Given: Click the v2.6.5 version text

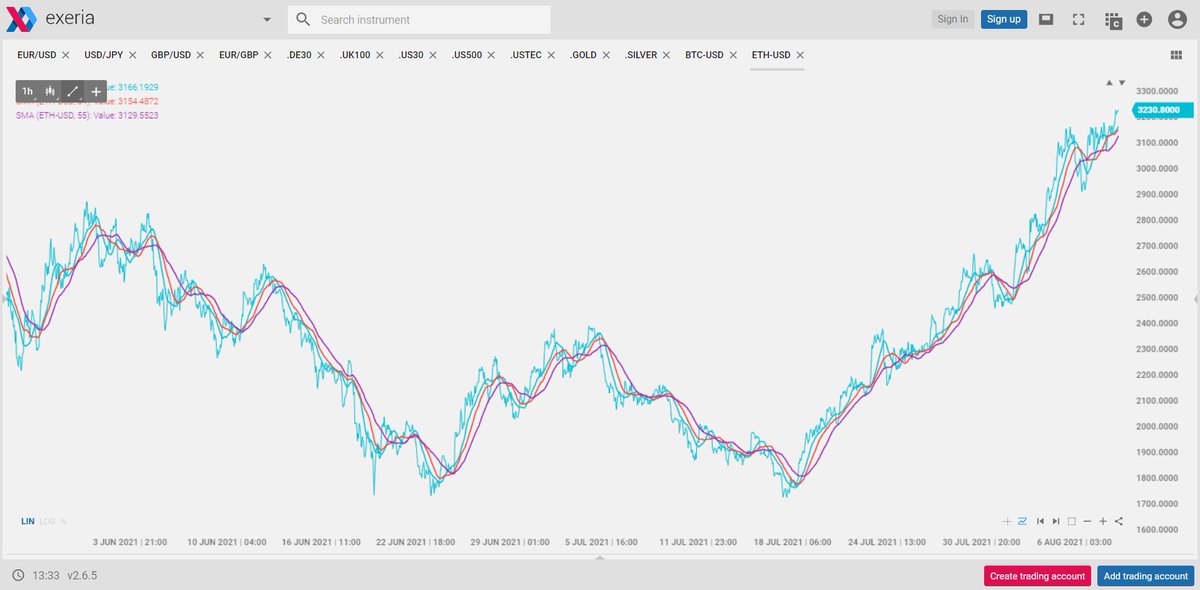Looking at the screenshot, I should pyautogui.click(x=82, y=576).
